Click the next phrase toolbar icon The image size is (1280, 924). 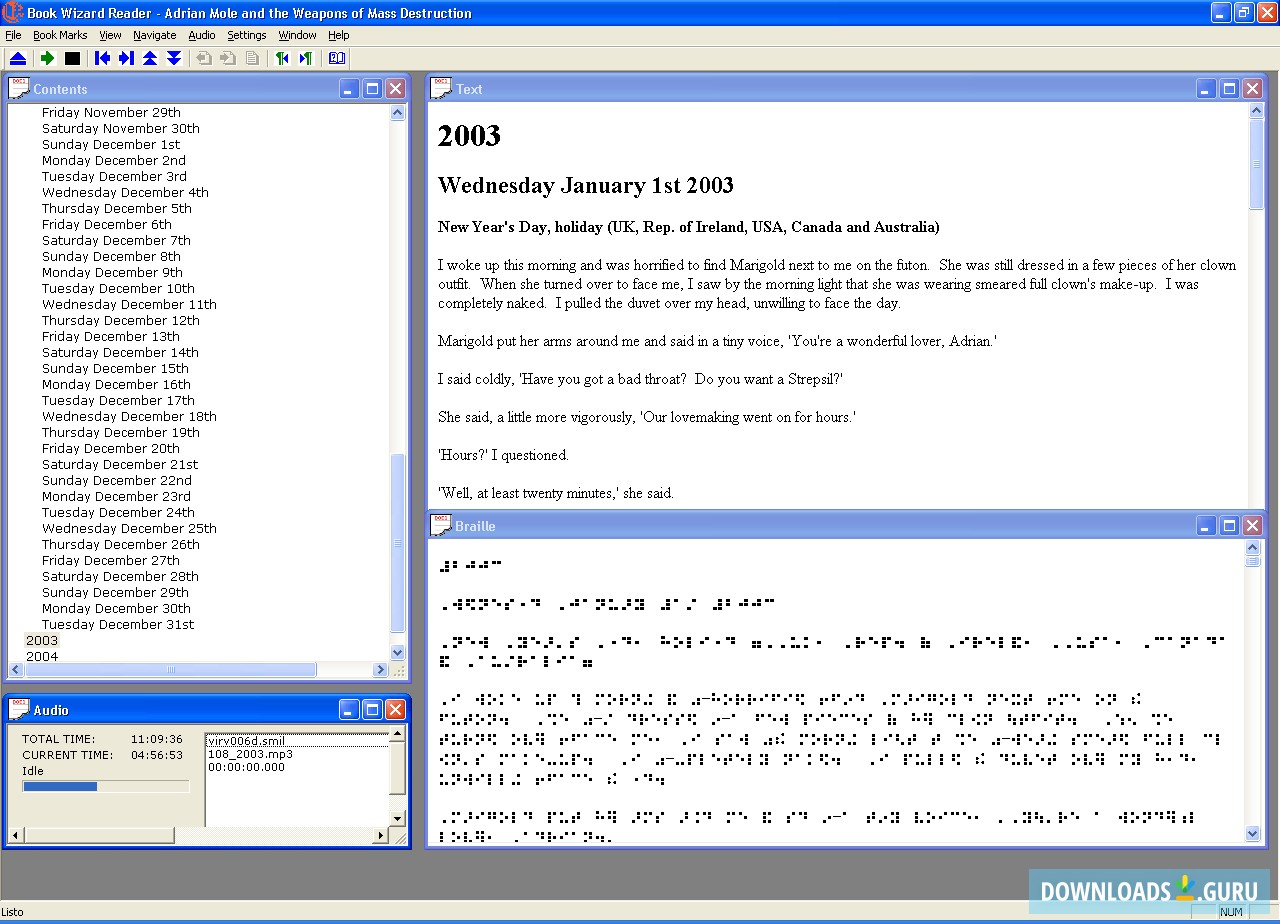(306, 58)
